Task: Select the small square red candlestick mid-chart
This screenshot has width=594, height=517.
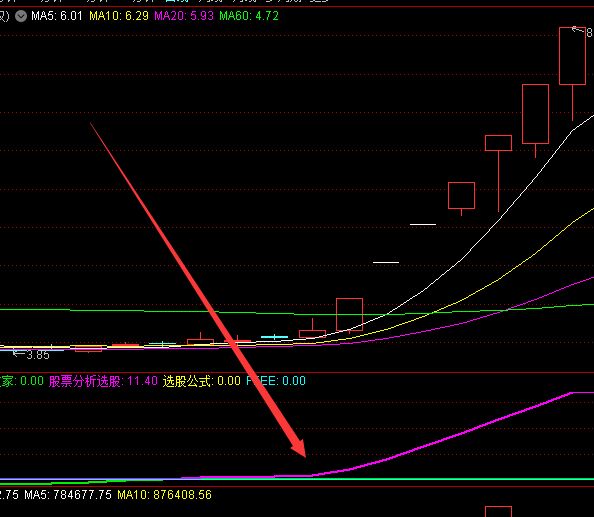Action: 461,195
